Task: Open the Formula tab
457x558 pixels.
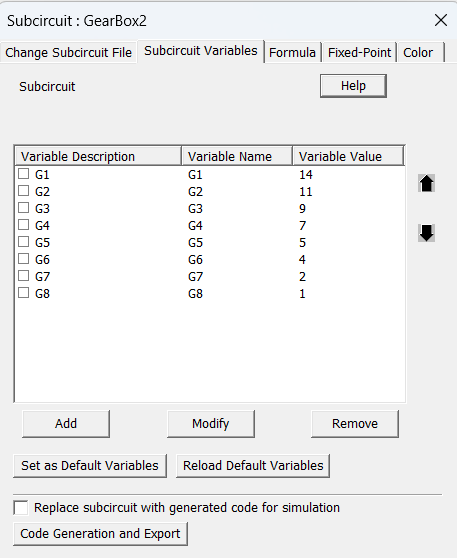Action: coord(292,53)
